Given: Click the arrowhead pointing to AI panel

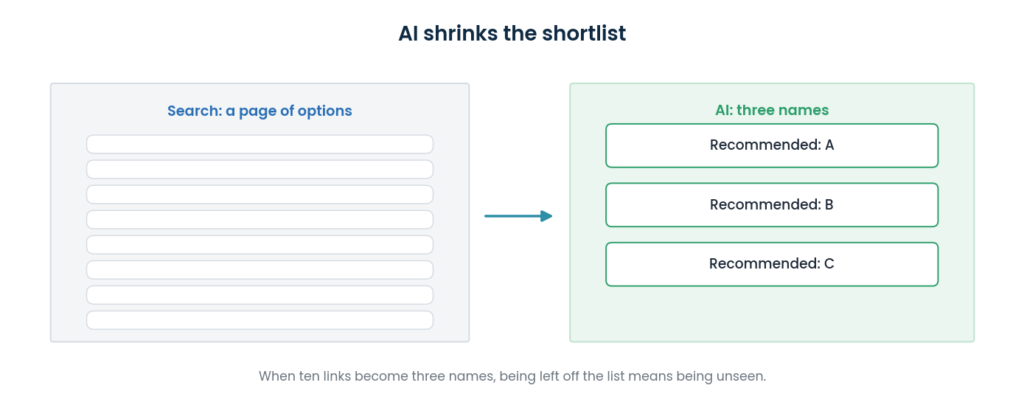Looking at the screenshot, I should click(x=547, y=216).
